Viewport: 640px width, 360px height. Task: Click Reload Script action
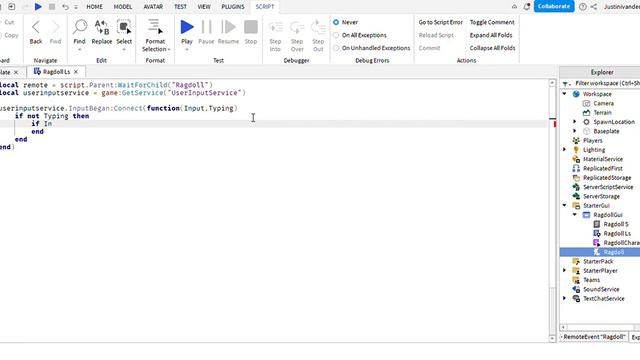[x=436, y=35]
